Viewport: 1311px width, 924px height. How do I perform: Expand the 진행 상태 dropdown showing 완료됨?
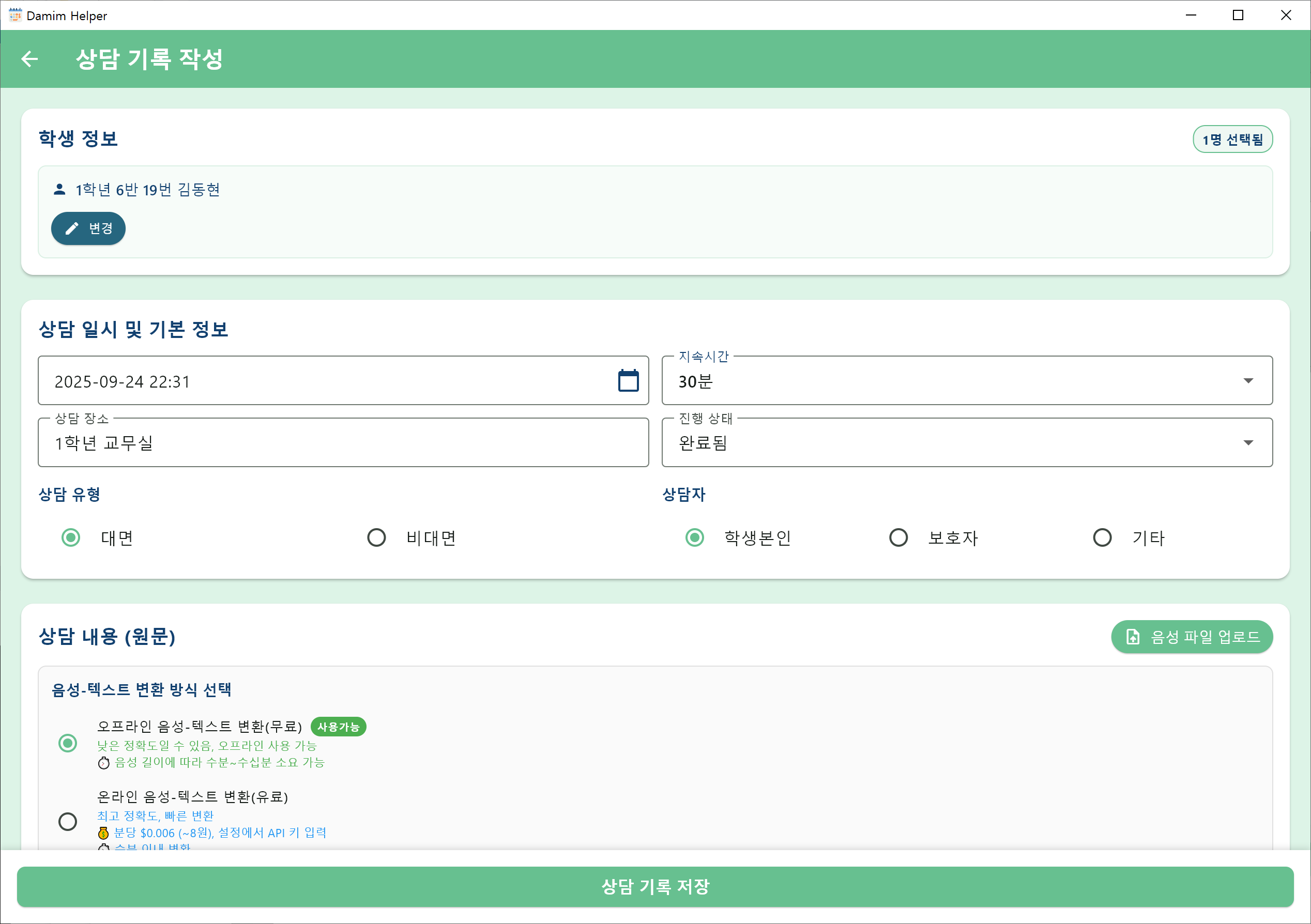(x=966, y=442)
